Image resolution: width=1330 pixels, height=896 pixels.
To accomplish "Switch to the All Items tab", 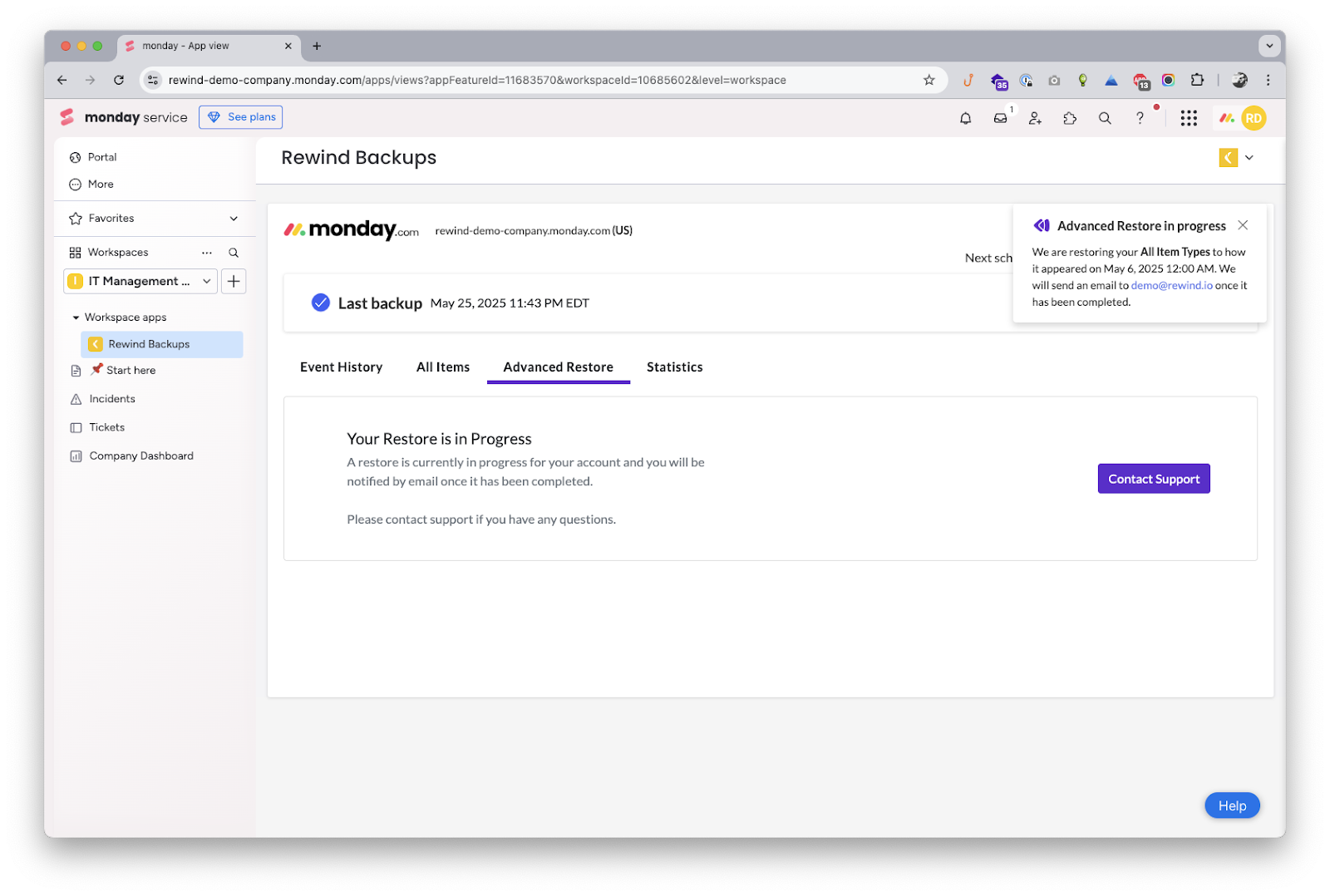I will pos(442,367).
